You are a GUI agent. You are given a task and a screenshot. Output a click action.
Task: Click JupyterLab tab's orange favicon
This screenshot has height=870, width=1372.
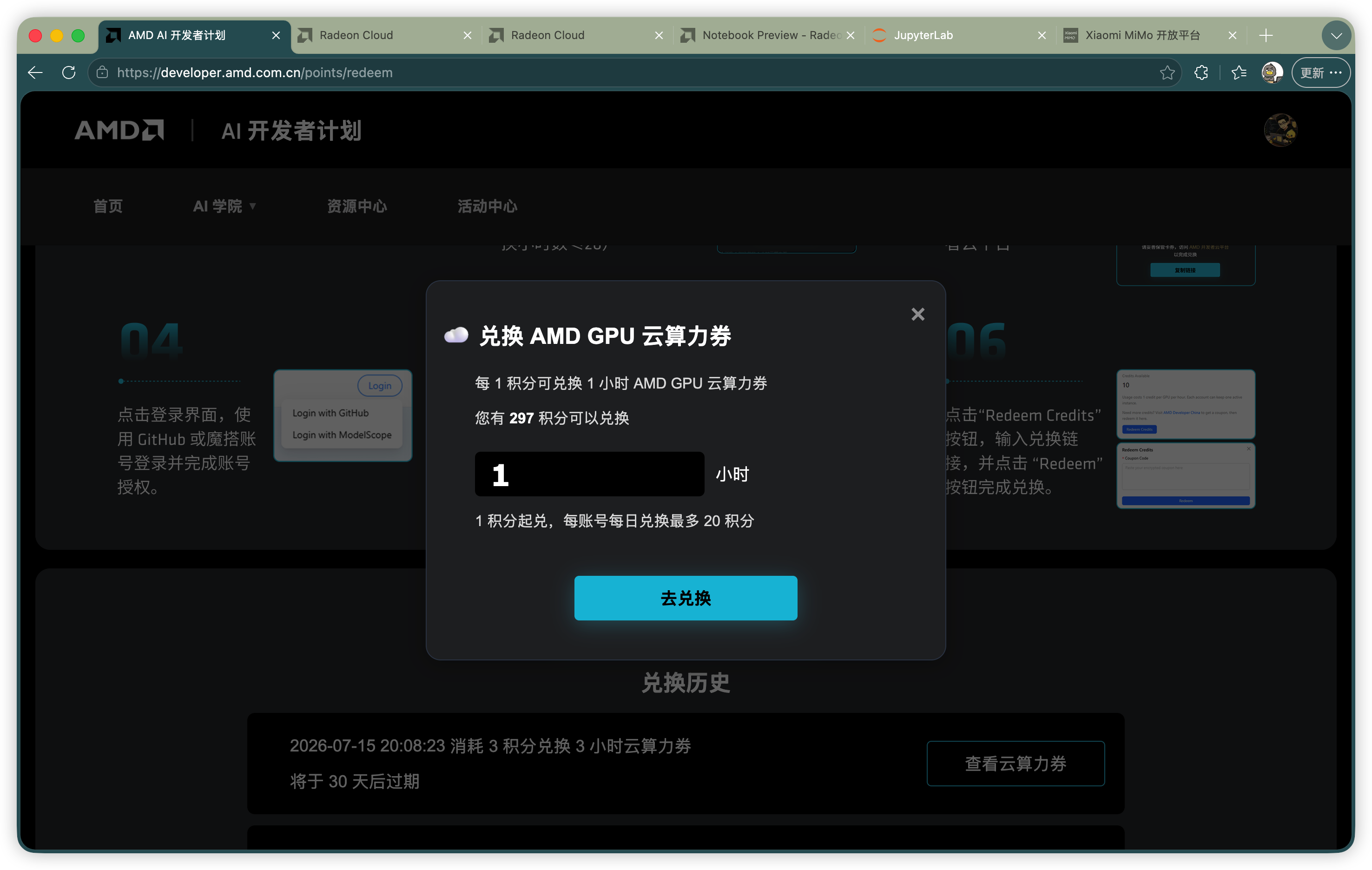(x=879, y=35)
